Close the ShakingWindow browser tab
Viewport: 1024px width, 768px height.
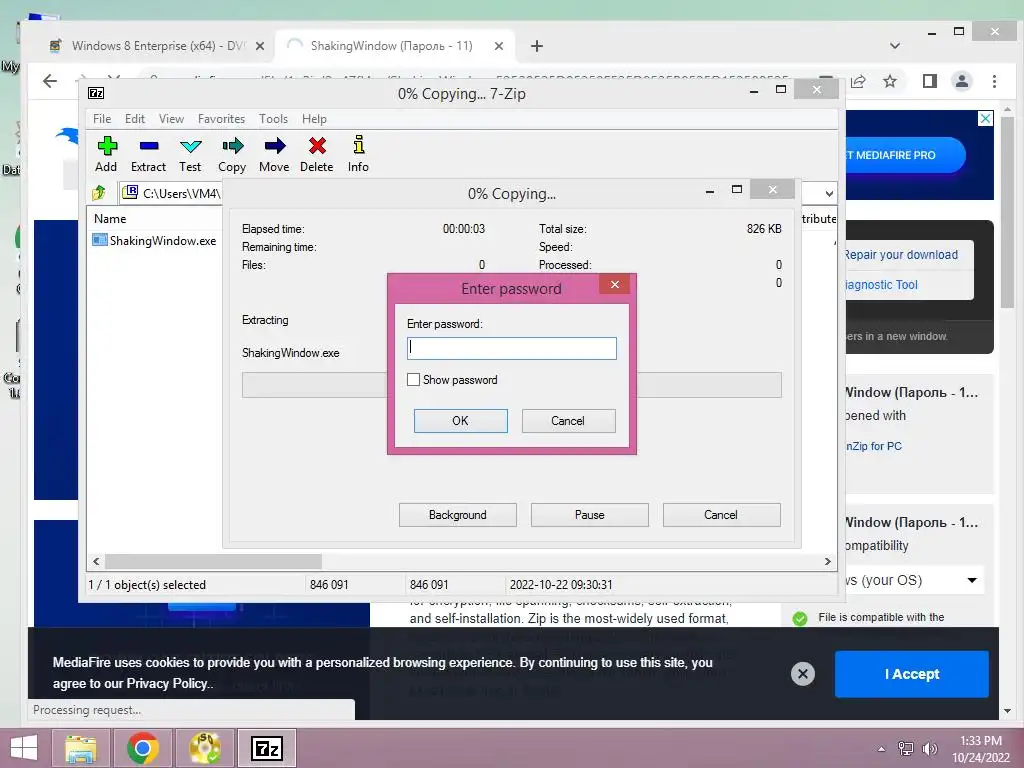tap(499, 46)
